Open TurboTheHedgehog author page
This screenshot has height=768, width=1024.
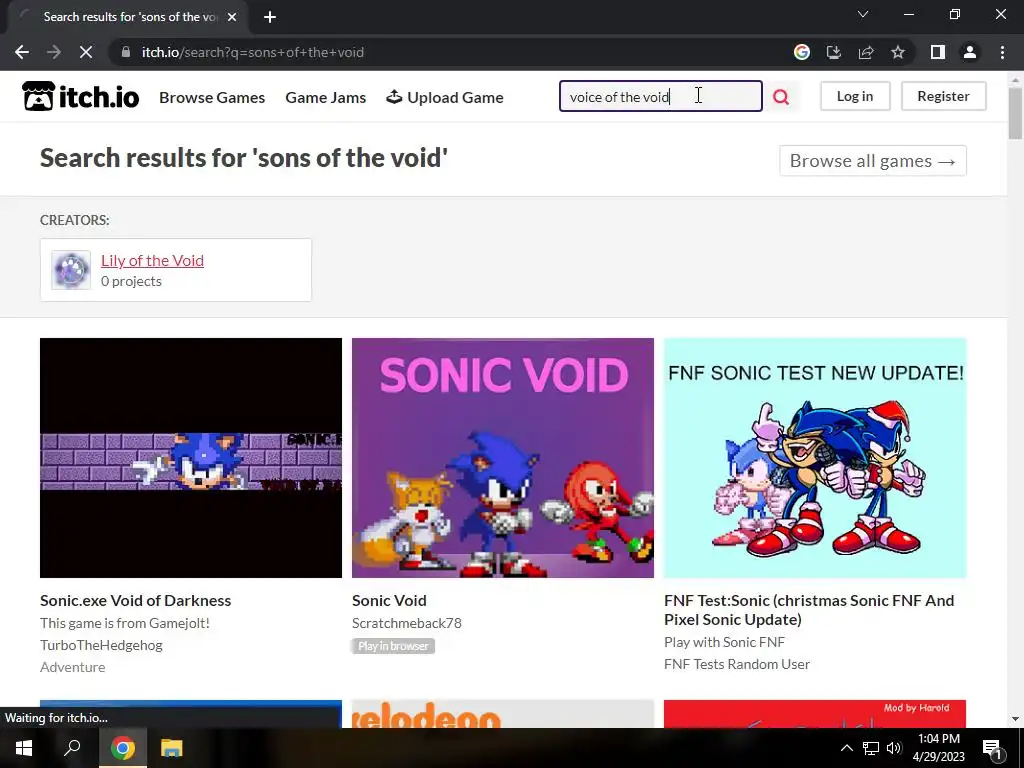tap(101, 645)
